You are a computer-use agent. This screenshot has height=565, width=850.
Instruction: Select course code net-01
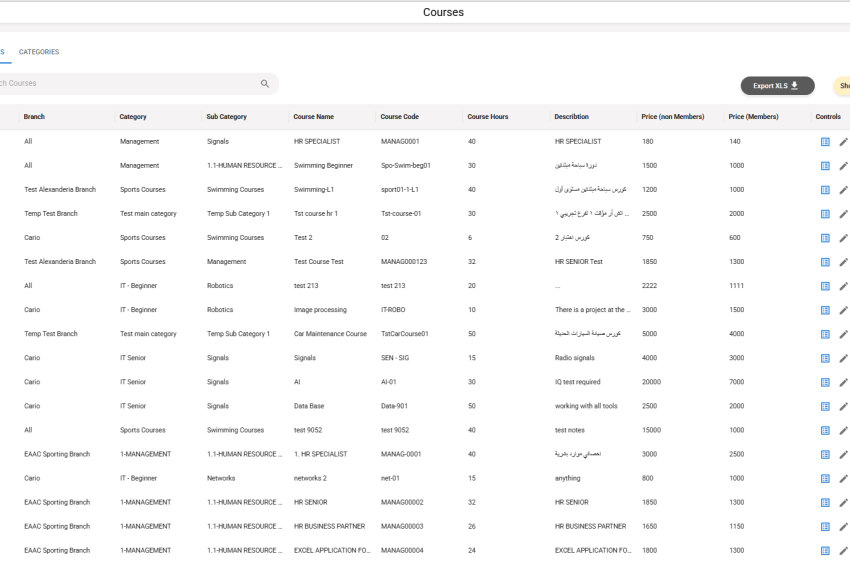[x=390, y=478]
